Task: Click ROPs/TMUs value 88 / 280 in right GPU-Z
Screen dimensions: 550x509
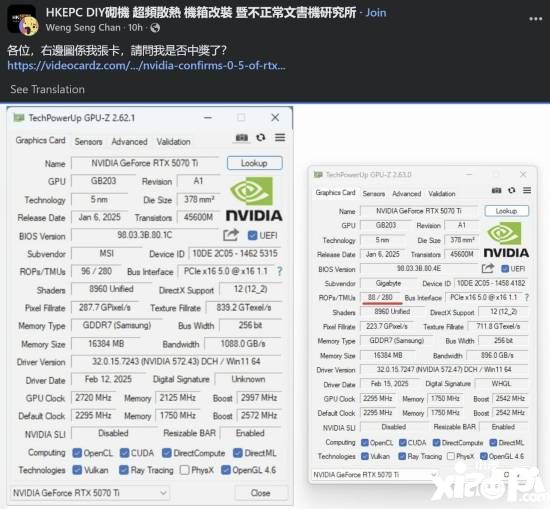Action: pyautogui.click(x=380, y=297)
